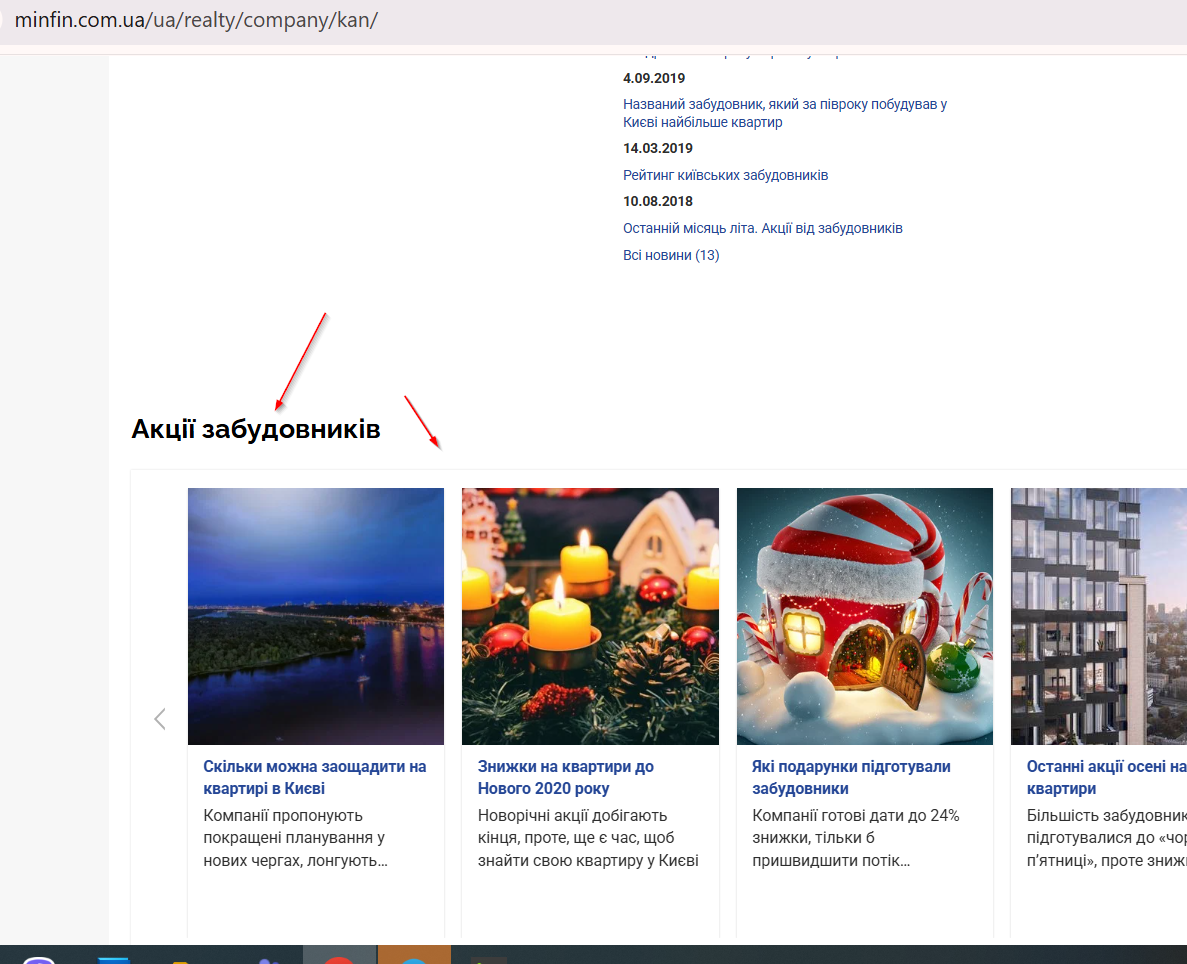Open 'Всі новини (13)' link
Viewport: 1187px width, 964px height.
(x=671, y=255)
